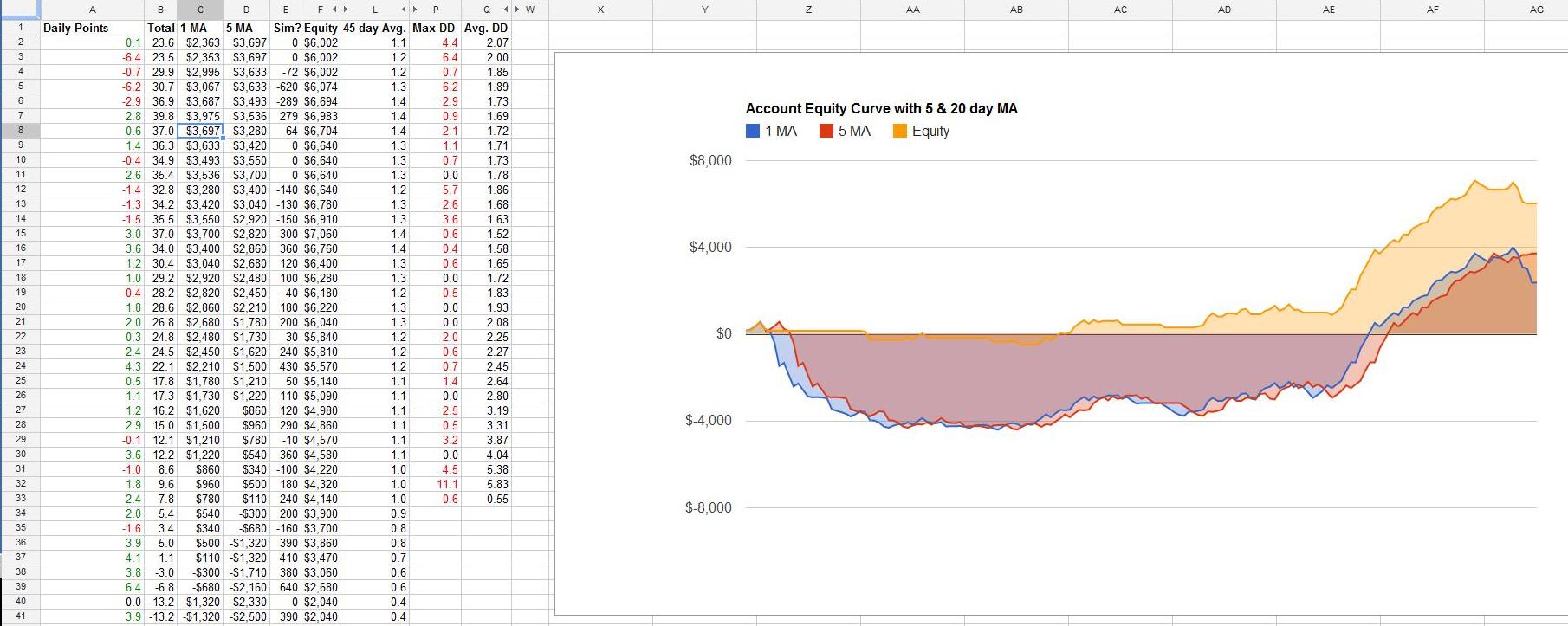Select the orange Equity legend swatch
Image resolution: width=1568 pixels, height=626 pixels.
[x=900, y=132]
